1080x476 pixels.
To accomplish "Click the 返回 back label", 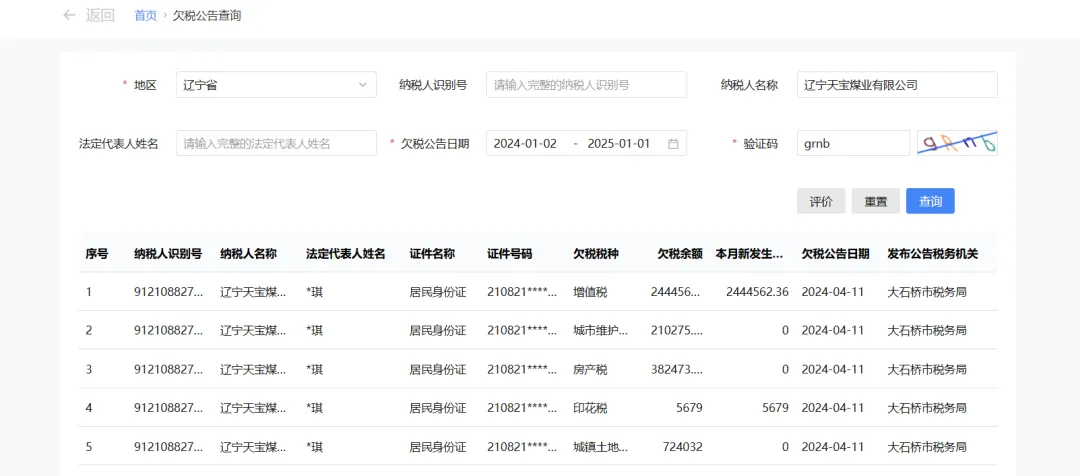I will [100, 15].
